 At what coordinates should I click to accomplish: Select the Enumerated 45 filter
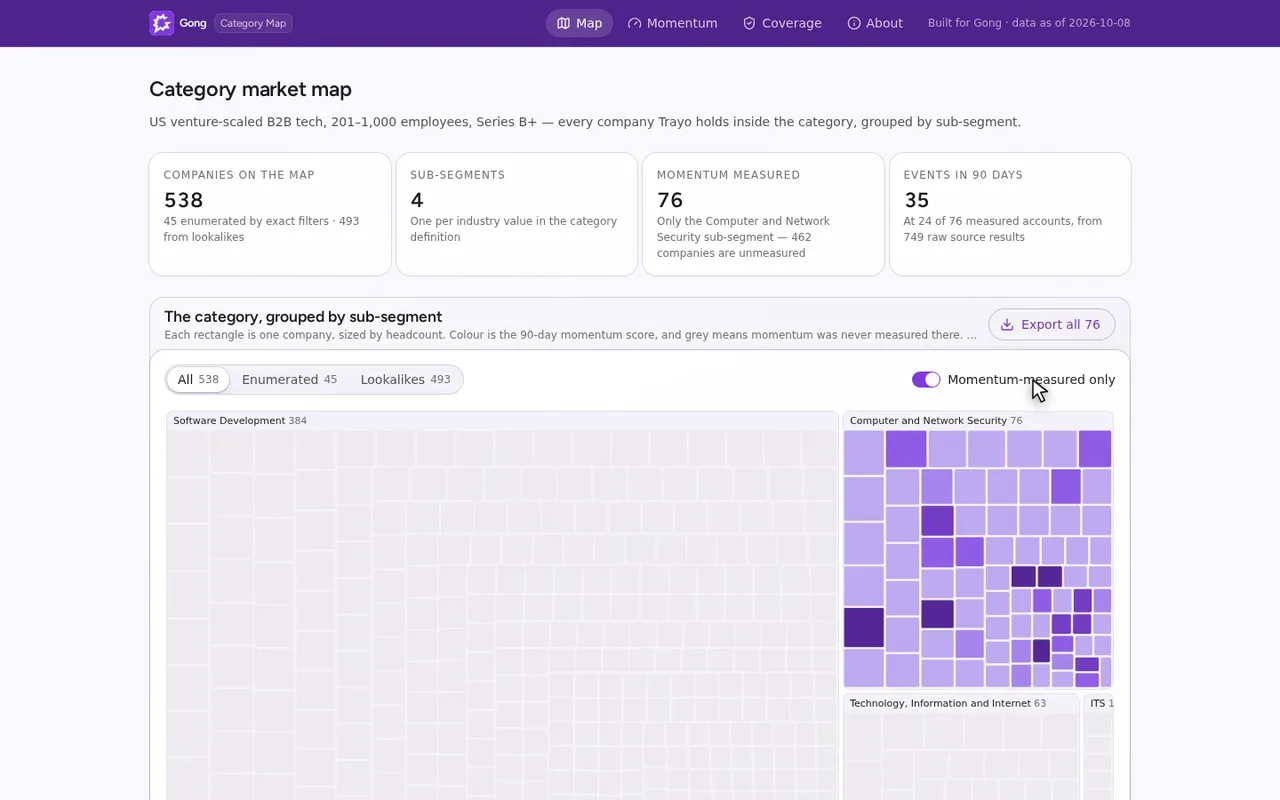pyautogui.click(x=289, y=380)
